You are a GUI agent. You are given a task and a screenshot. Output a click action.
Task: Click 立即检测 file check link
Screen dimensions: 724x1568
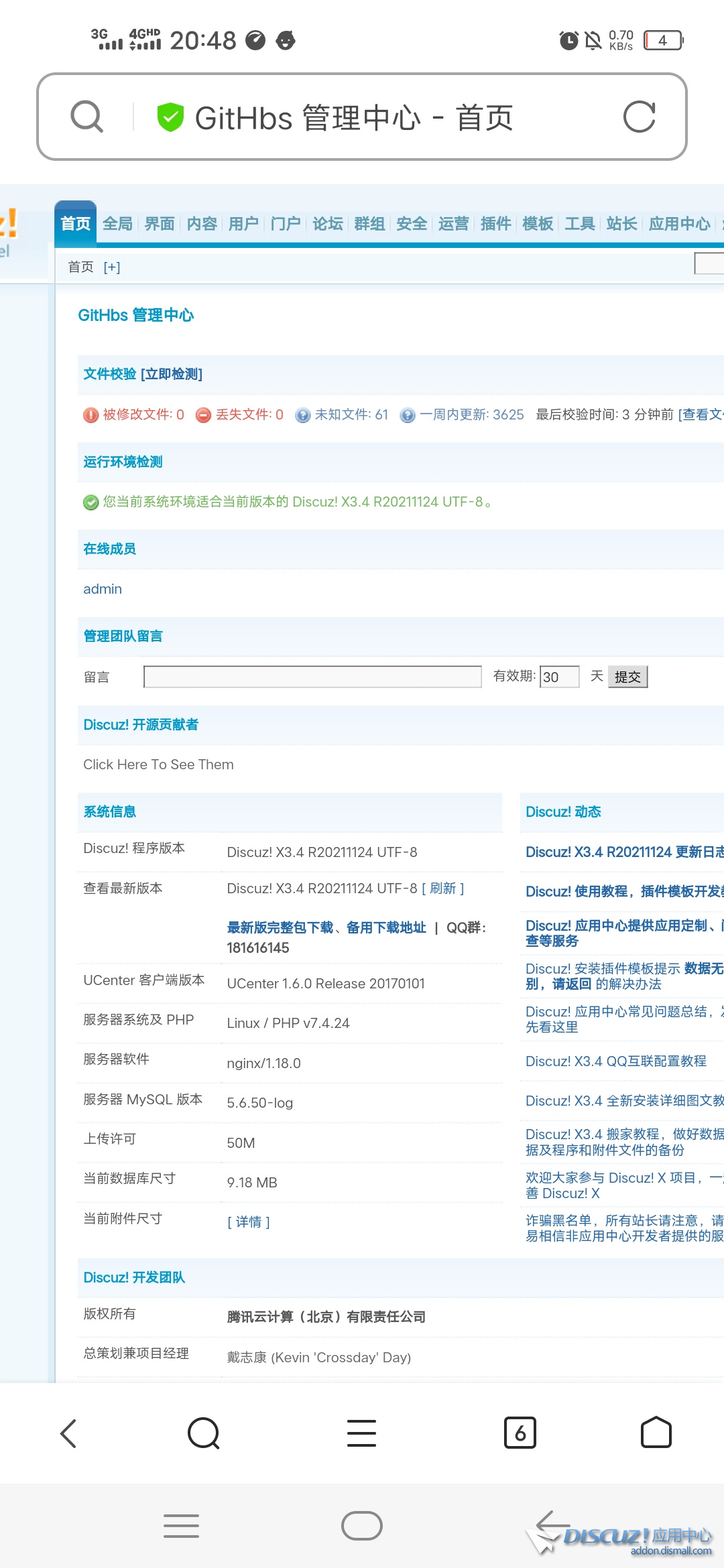(172, 374)
